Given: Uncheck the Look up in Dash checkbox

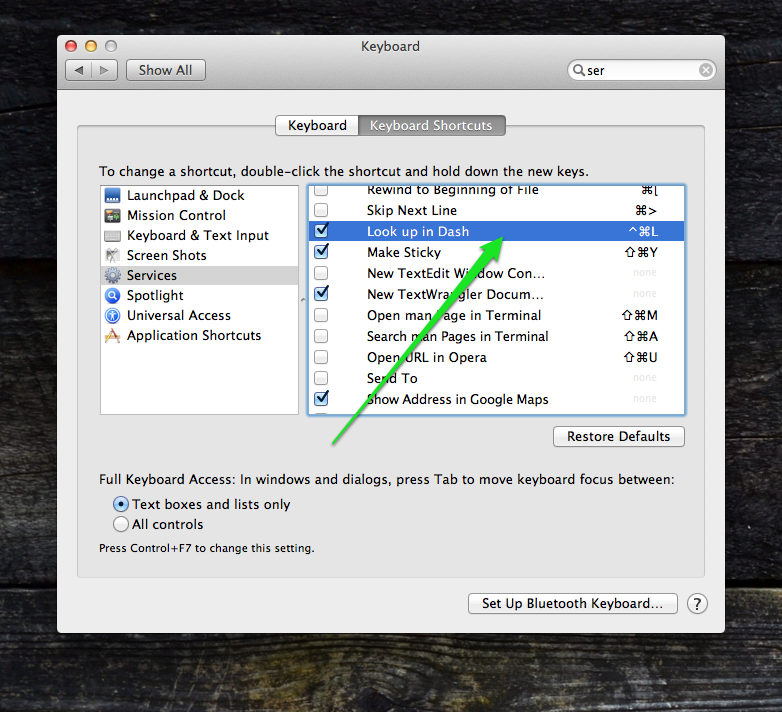Looking at the screenshot, I should 321,231.
